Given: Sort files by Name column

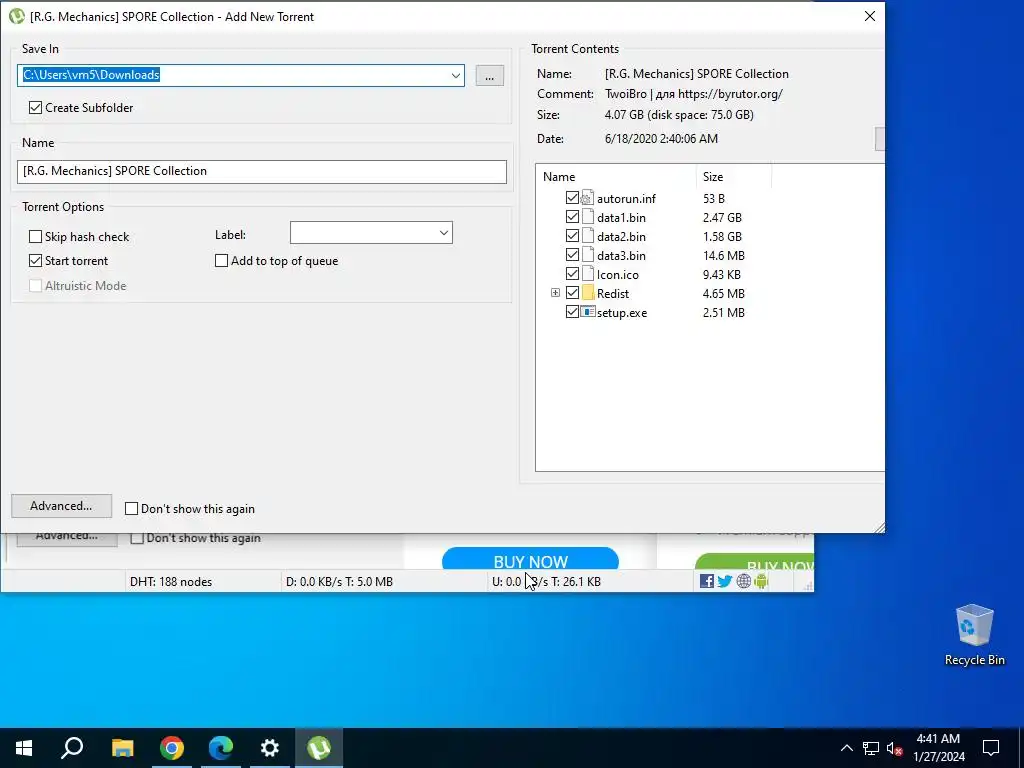Looking at the screenshot, I should pos(616,176).
